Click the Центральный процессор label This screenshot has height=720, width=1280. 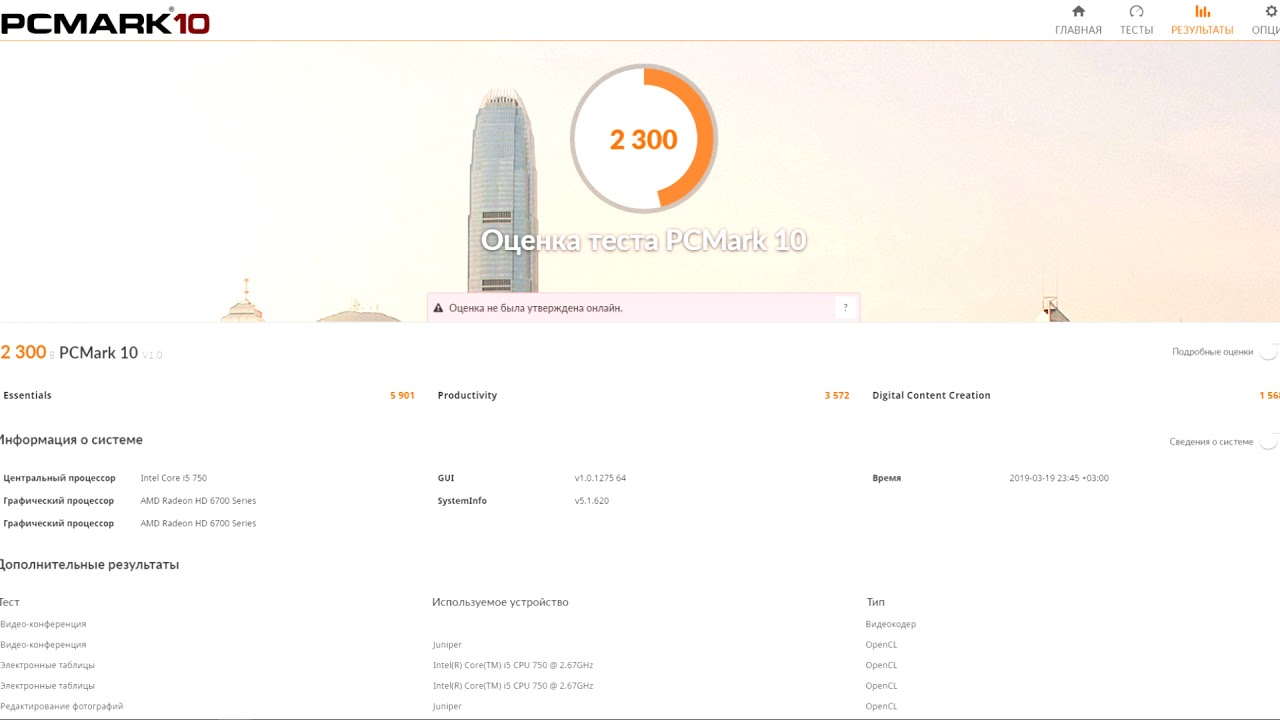click(x=59, y=478)
